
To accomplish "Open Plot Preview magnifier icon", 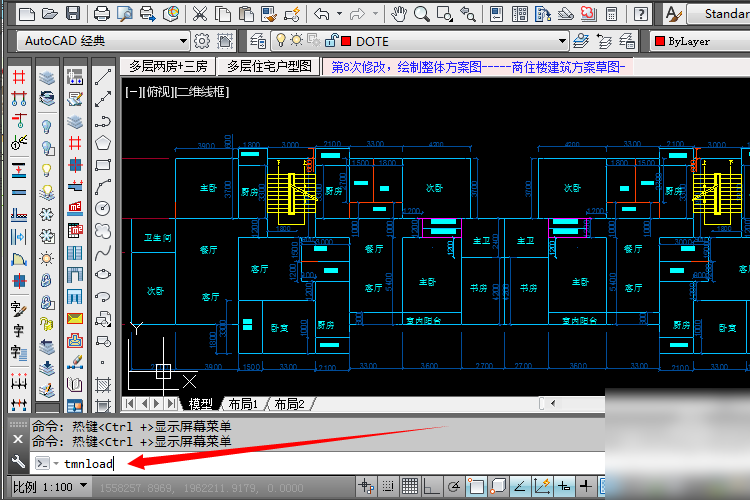I will 125,14.
